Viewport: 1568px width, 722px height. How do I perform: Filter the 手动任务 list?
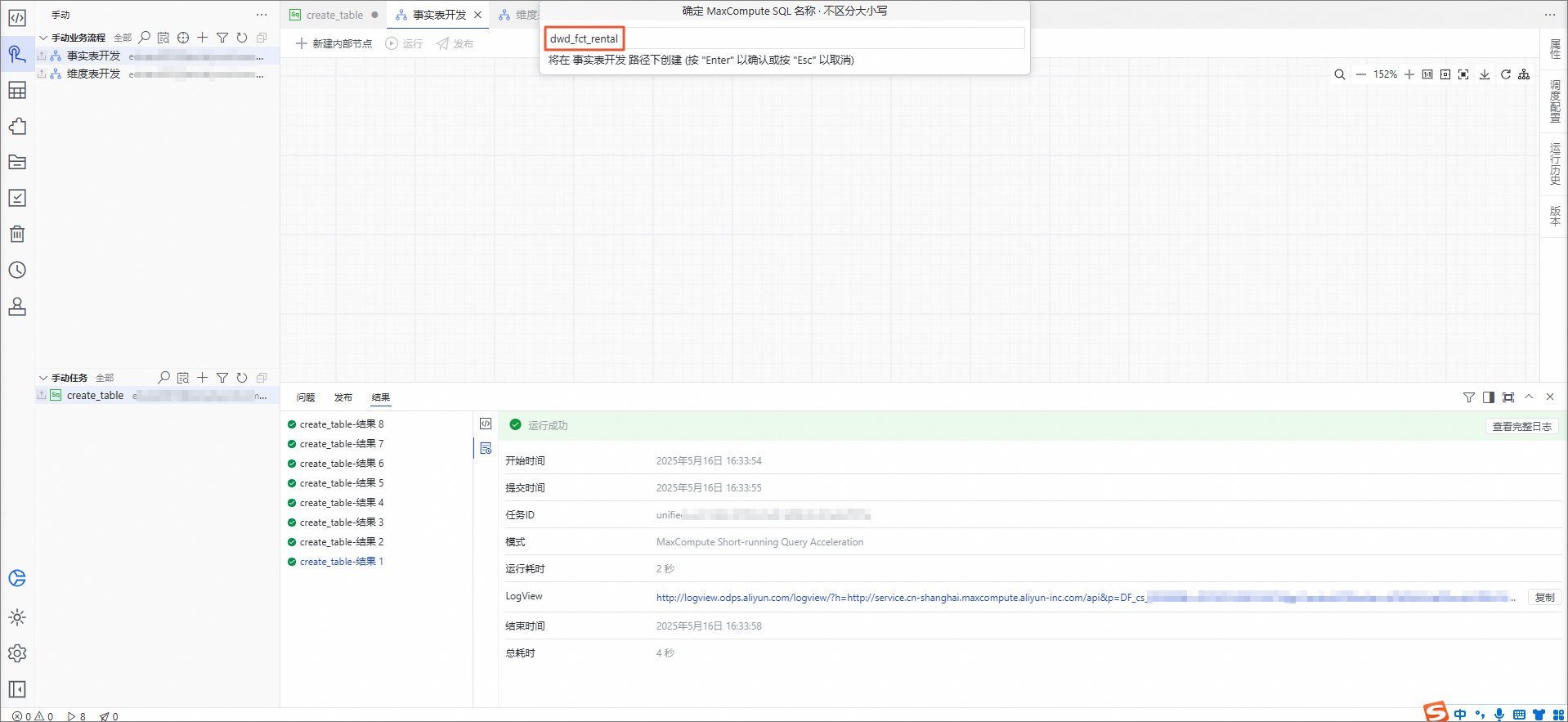tap(222, 378)
